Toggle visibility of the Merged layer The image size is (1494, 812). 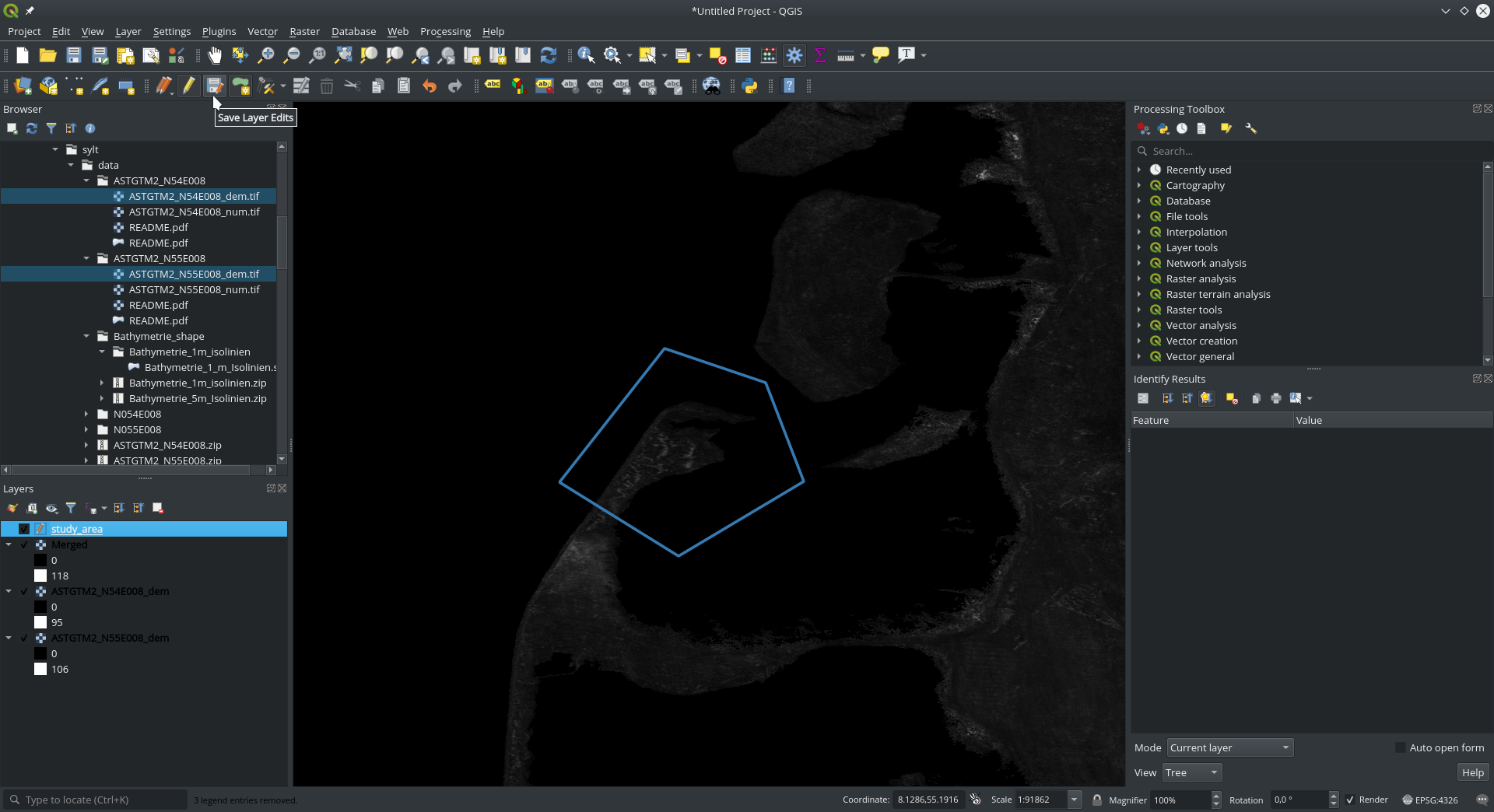coord(23,544)
